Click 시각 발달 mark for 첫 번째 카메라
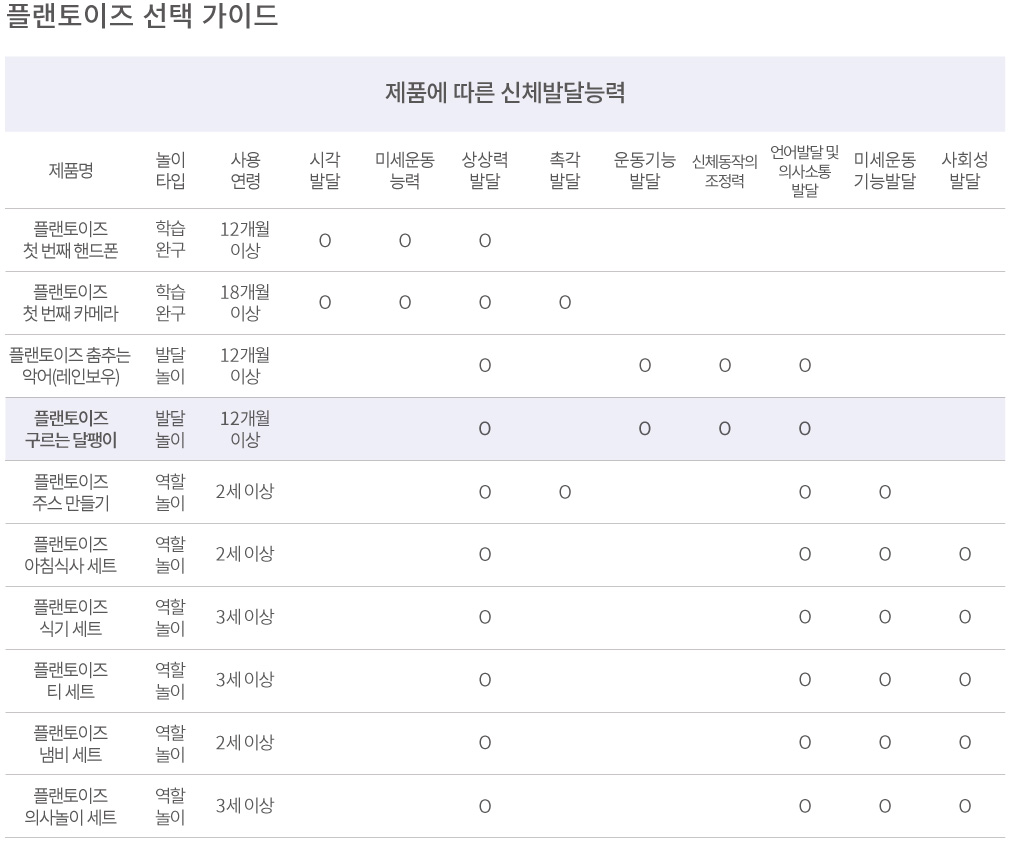The height and width of the screenshot is (846, 1010). coord(325,303)
